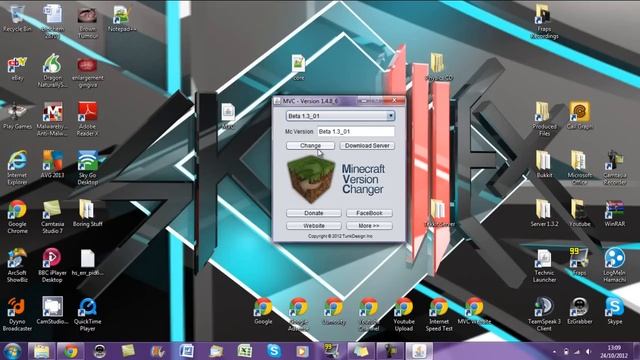The image size is (640, 360).
Task: Select the Youtube folder icon
Action: tap(580, 213)
